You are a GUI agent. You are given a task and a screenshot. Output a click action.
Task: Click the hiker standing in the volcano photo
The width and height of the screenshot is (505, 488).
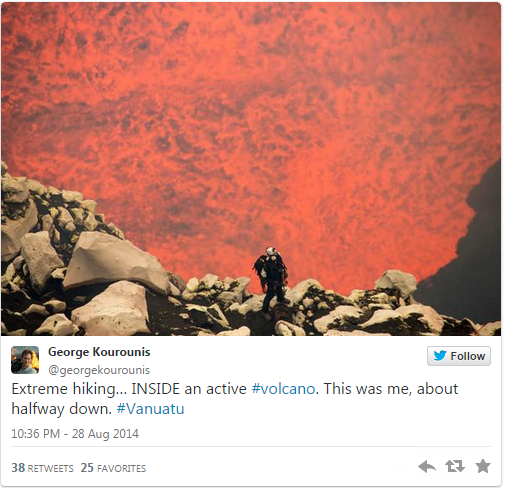pyautogui.click(x=272, y=279)
